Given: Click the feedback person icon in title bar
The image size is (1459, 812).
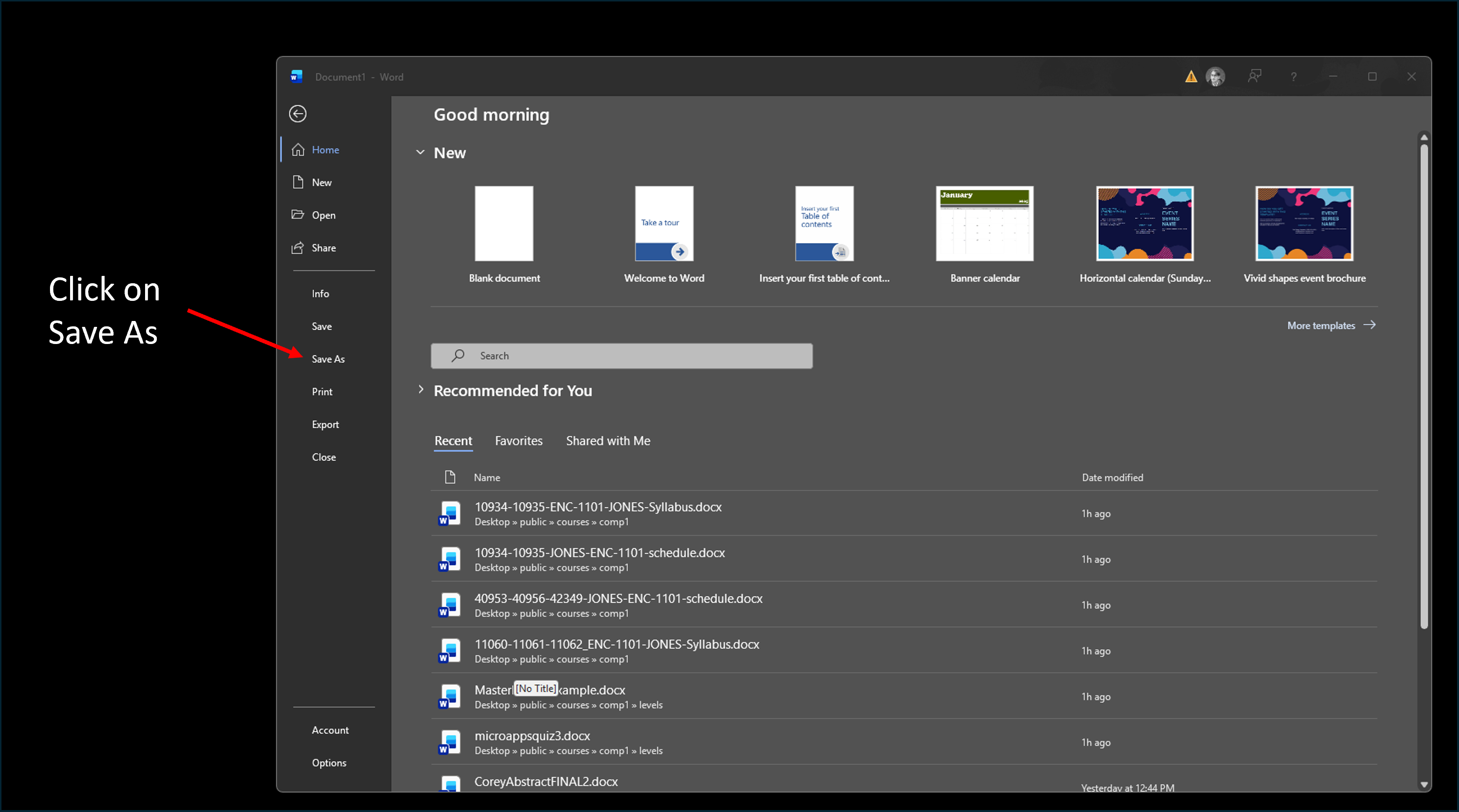Looking at the screenshot, I should pyautogui.click(x=1254, y=76).
